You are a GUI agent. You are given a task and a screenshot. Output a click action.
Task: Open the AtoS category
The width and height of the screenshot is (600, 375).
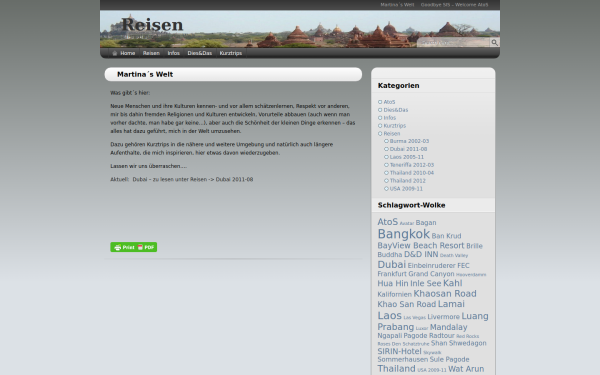[389, 102]
